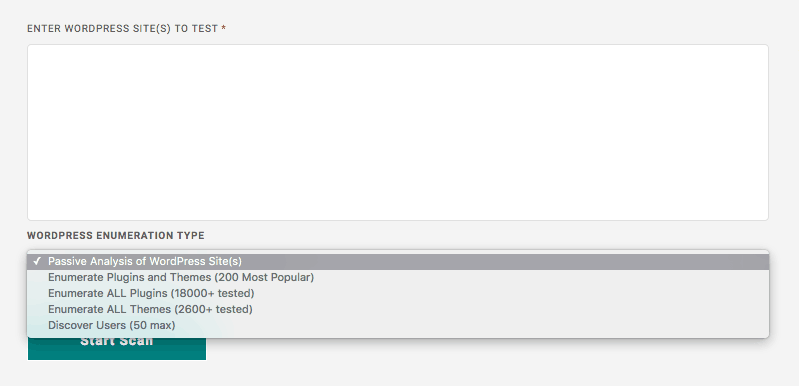Select Enumerate ALL Plugins (18000+ tested)

397,293
